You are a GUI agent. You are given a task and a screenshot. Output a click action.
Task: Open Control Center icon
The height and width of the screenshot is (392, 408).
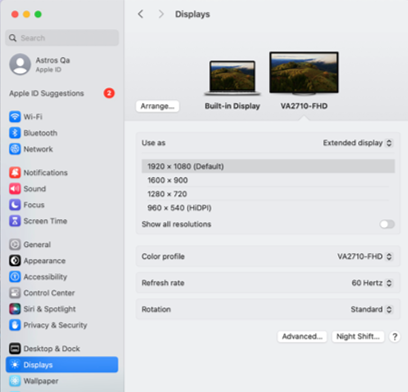(x=15, y=293)
